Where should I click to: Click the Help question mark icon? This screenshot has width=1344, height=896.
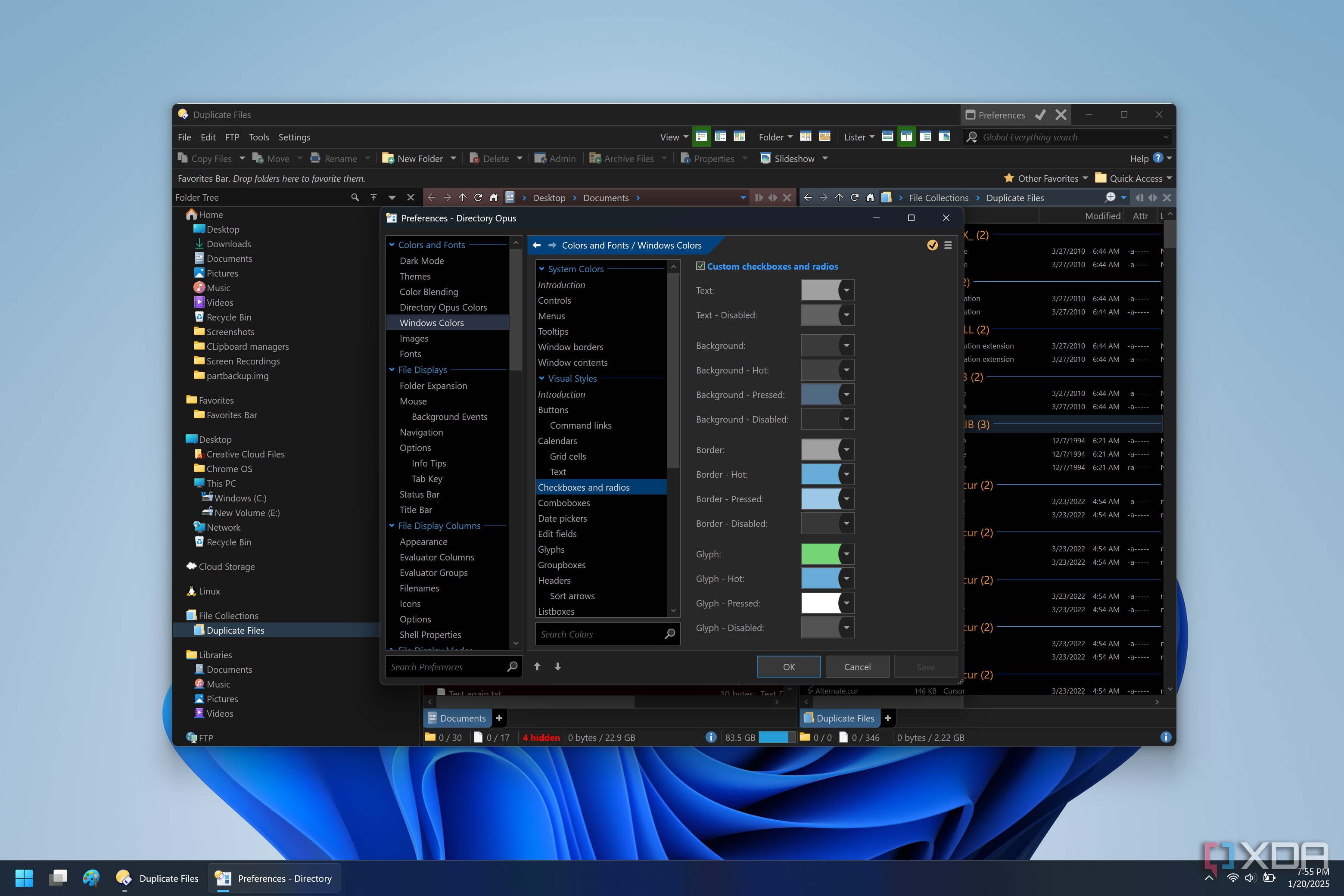[x=1158, y=158]
